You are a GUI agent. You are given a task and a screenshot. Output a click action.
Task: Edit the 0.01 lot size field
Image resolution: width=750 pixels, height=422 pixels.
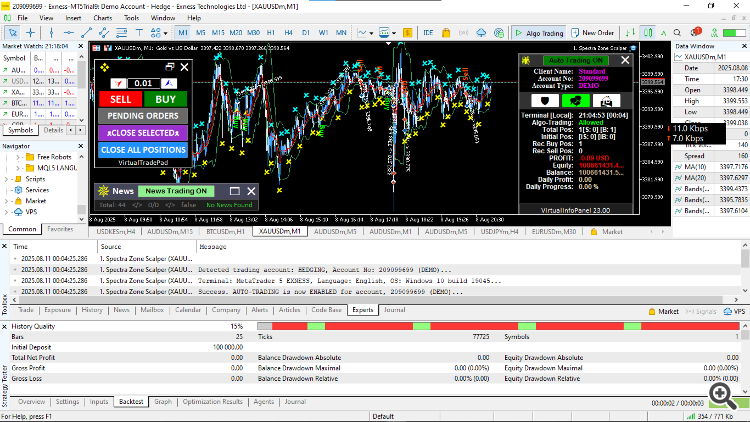click(x=143, y=83)
